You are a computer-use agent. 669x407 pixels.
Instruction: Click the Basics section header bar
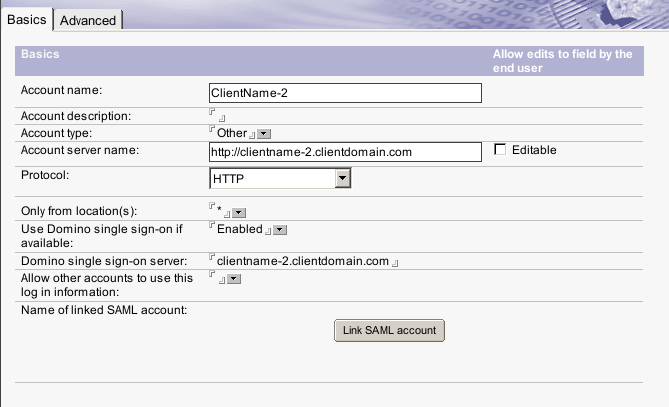(250, 60)
